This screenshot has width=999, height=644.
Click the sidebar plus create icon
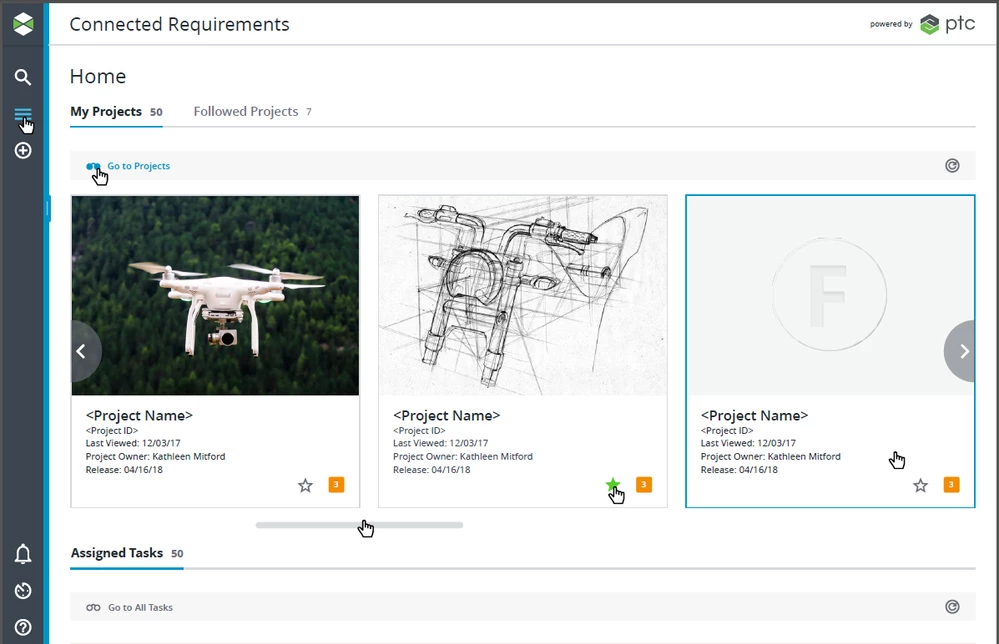click(23, 151)
